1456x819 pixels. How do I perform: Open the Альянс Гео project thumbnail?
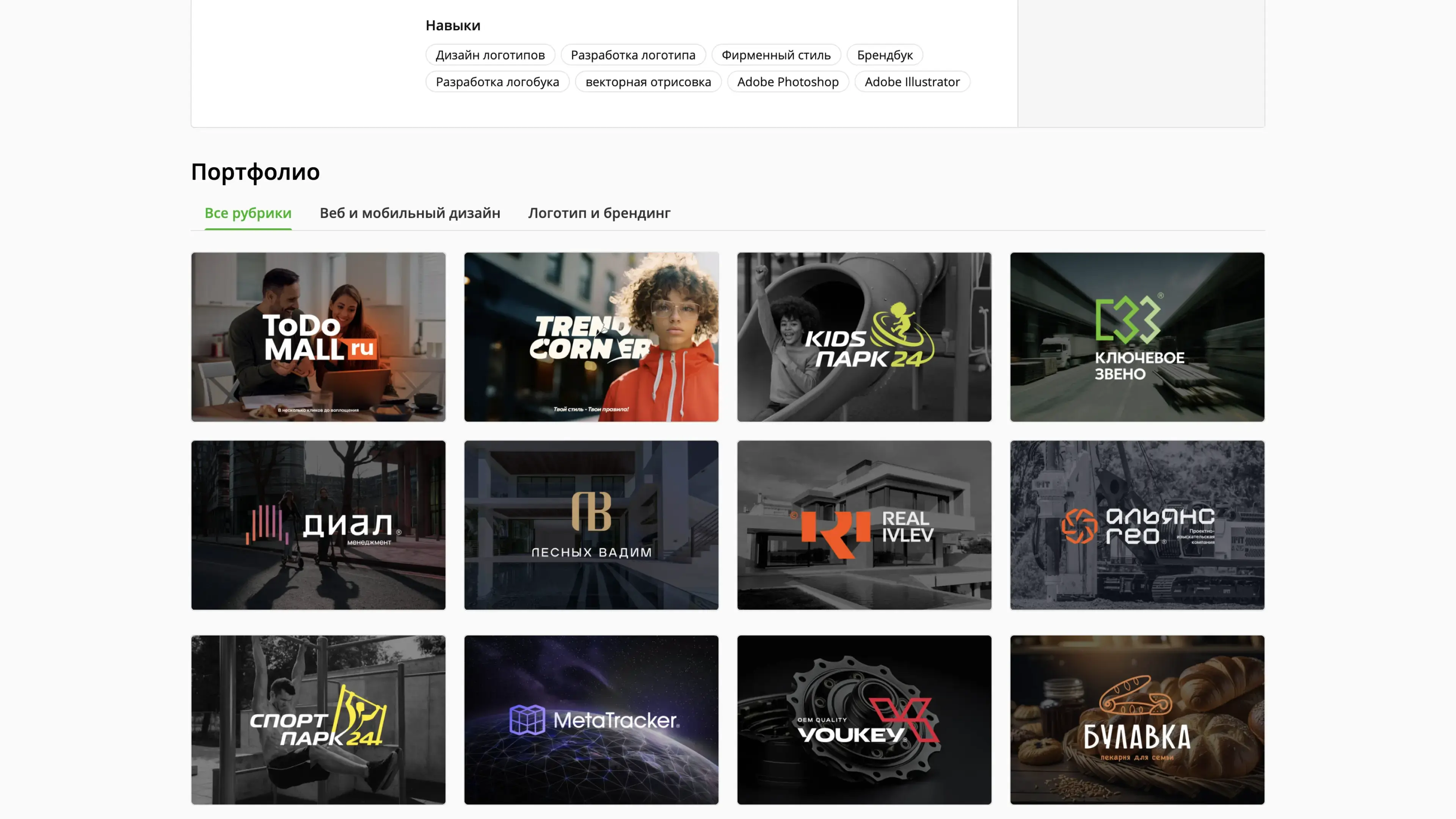(x=1137, y=525)
